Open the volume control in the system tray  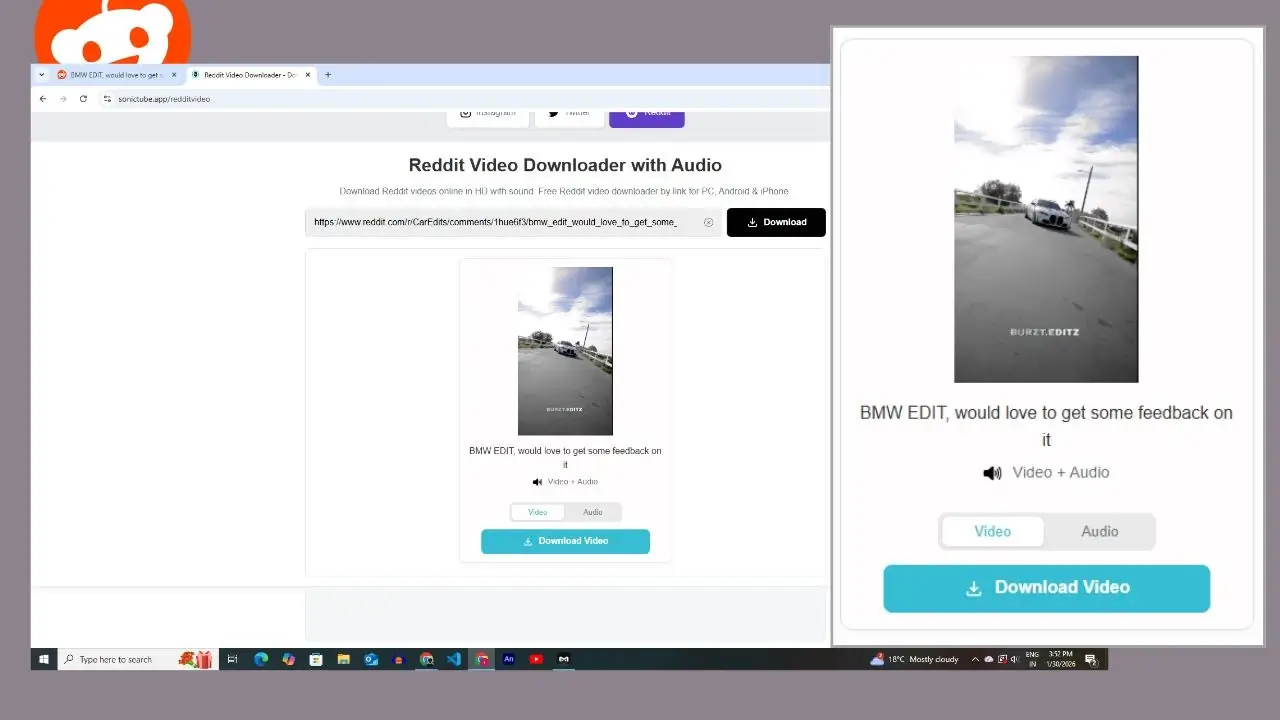pyautogui.click(x=1016, y=659)
